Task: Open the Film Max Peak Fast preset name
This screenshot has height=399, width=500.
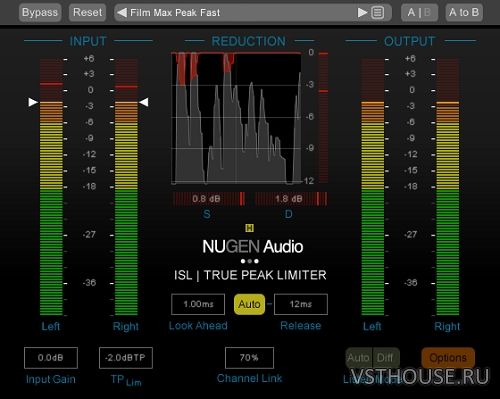Action: tap(175, 13)
